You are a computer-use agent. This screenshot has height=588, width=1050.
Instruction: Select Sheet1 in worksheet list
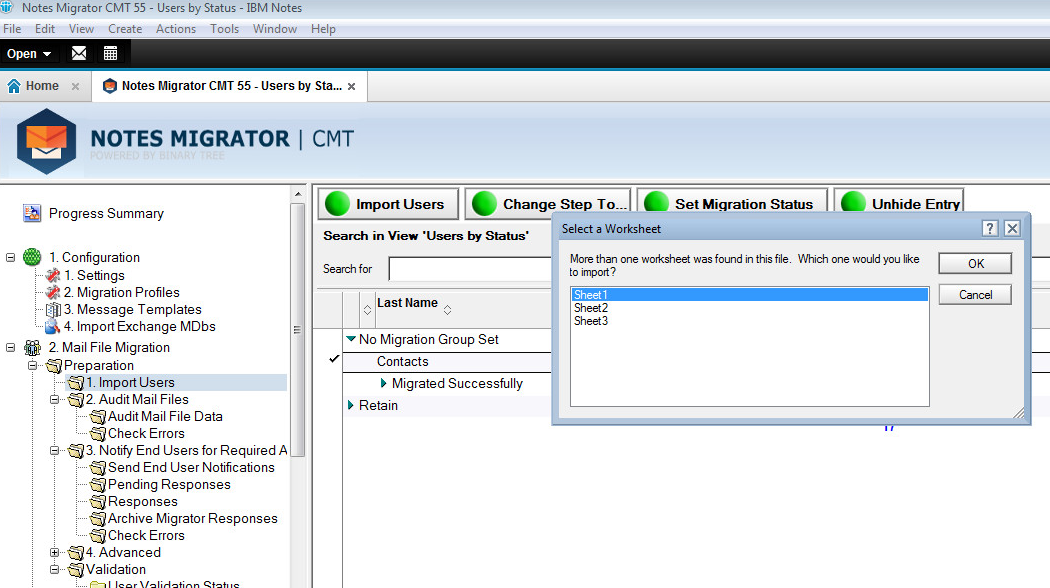tap(749, 295)
